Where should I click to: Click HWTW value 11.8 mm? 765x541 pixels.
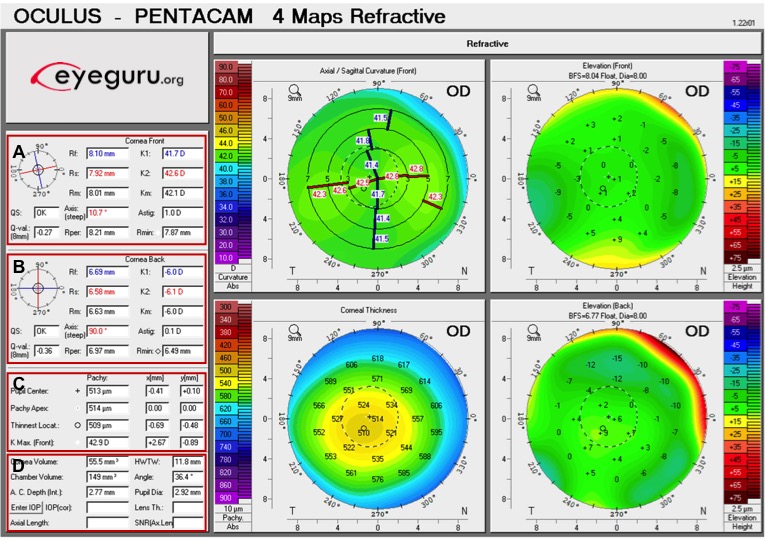[187, 461]
